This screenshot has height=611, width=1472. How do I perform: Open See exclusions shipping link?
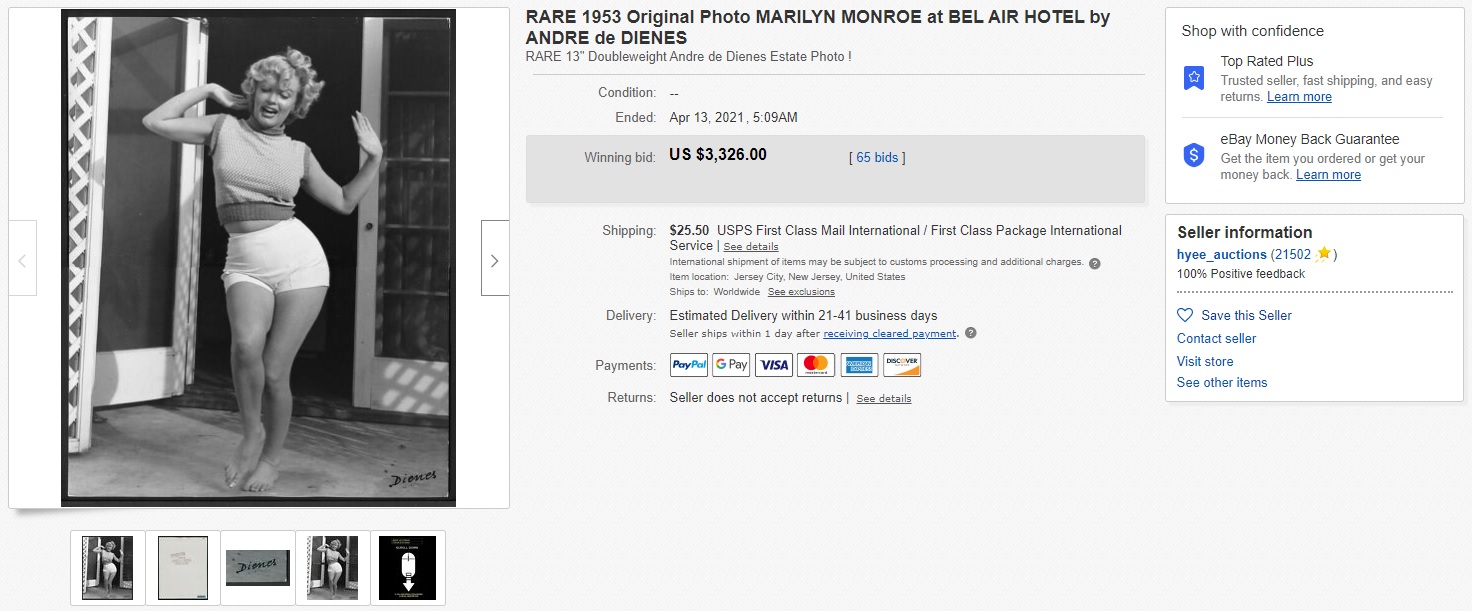pyautogui.click(x=801, y=292)
